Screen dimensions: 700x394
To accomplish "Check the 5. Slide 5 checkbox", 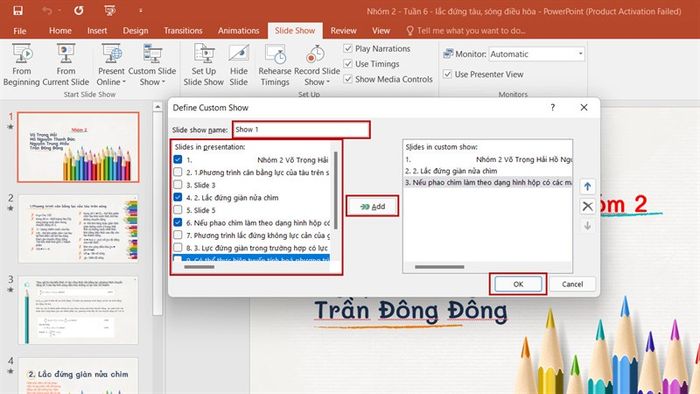I will [178, 209].
